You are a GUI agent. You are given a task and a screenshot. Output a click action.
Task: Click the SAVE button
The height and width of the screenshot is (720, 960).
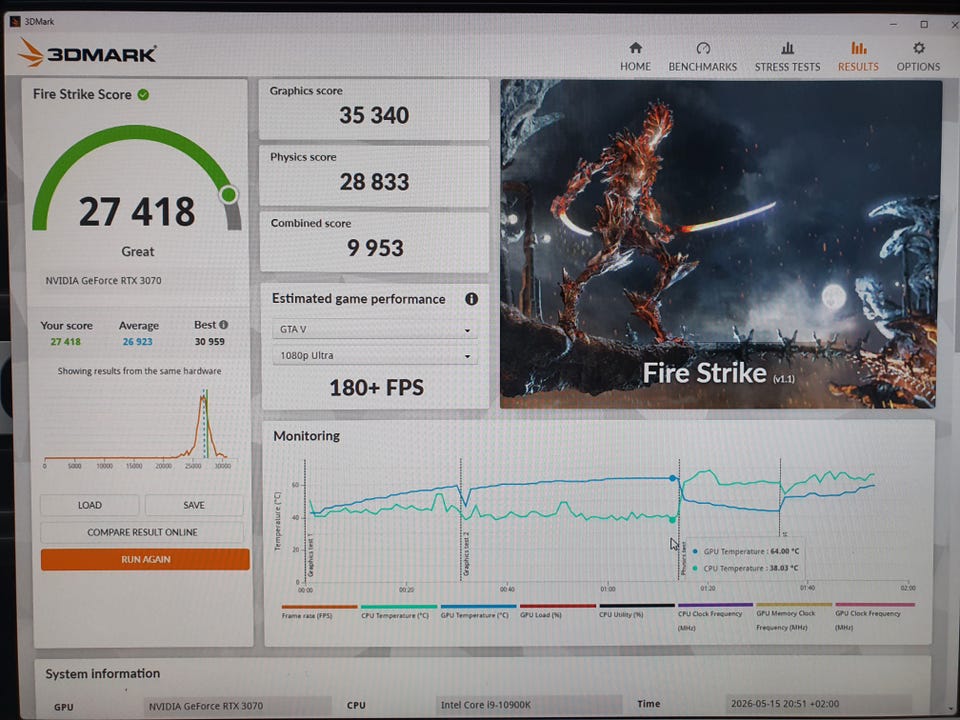click(x=193, y=505)
